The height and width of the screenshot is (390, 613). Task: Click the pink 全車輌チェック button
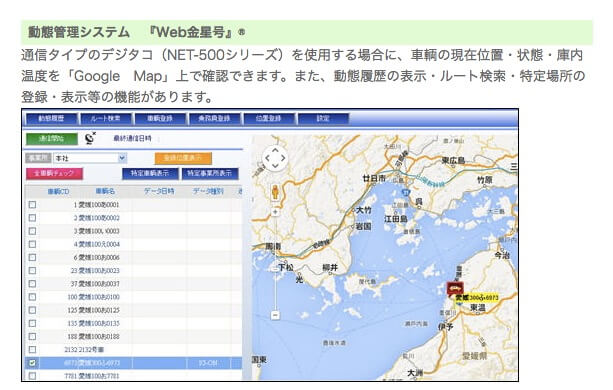tap(54, 173)
